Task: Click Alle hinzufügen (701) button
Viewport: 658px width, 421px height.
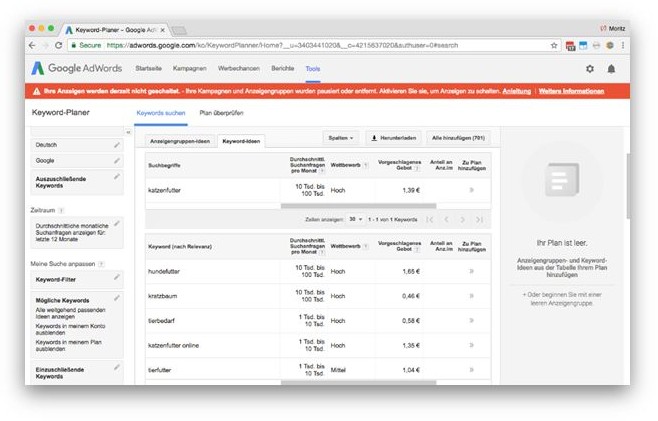Action: 458,137
